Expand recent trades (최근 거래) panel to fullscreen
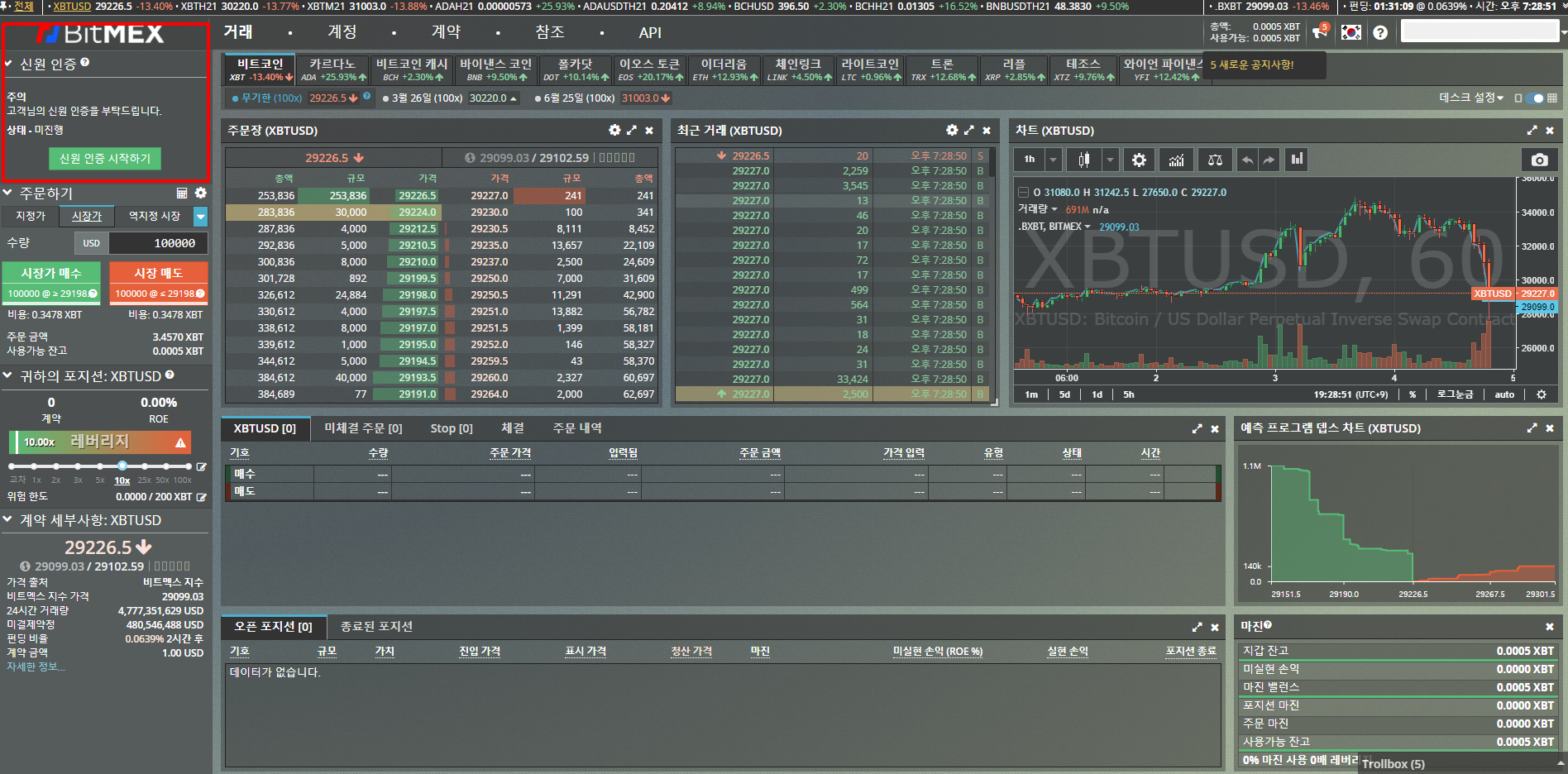The height and width of the screenshot is (774, 1568). pos(969,130)
